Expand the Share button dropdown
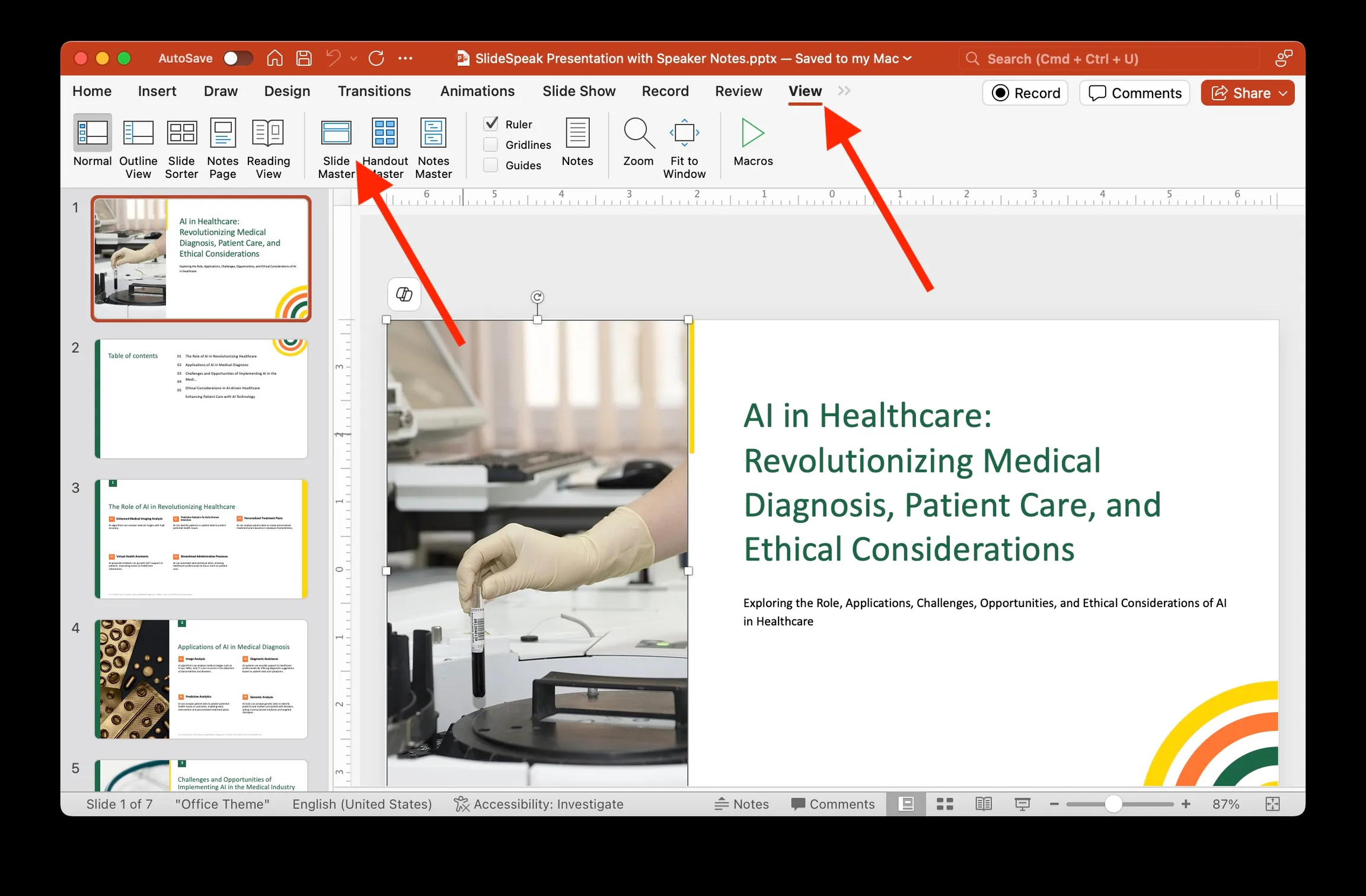This screenshot has height=896, width=1366. pyautogui.click(x=1284, y=93)
